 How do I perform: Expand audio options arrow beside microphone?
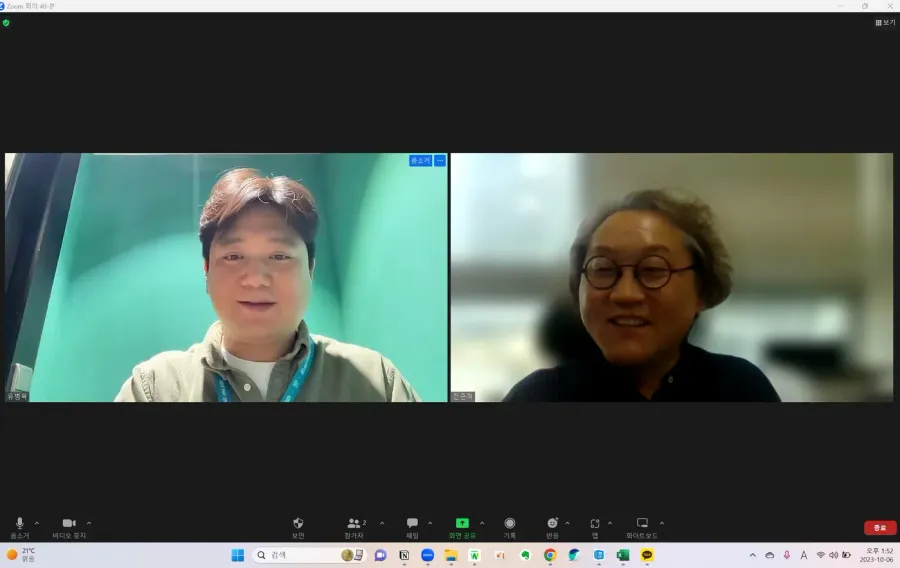pos(37,523)
